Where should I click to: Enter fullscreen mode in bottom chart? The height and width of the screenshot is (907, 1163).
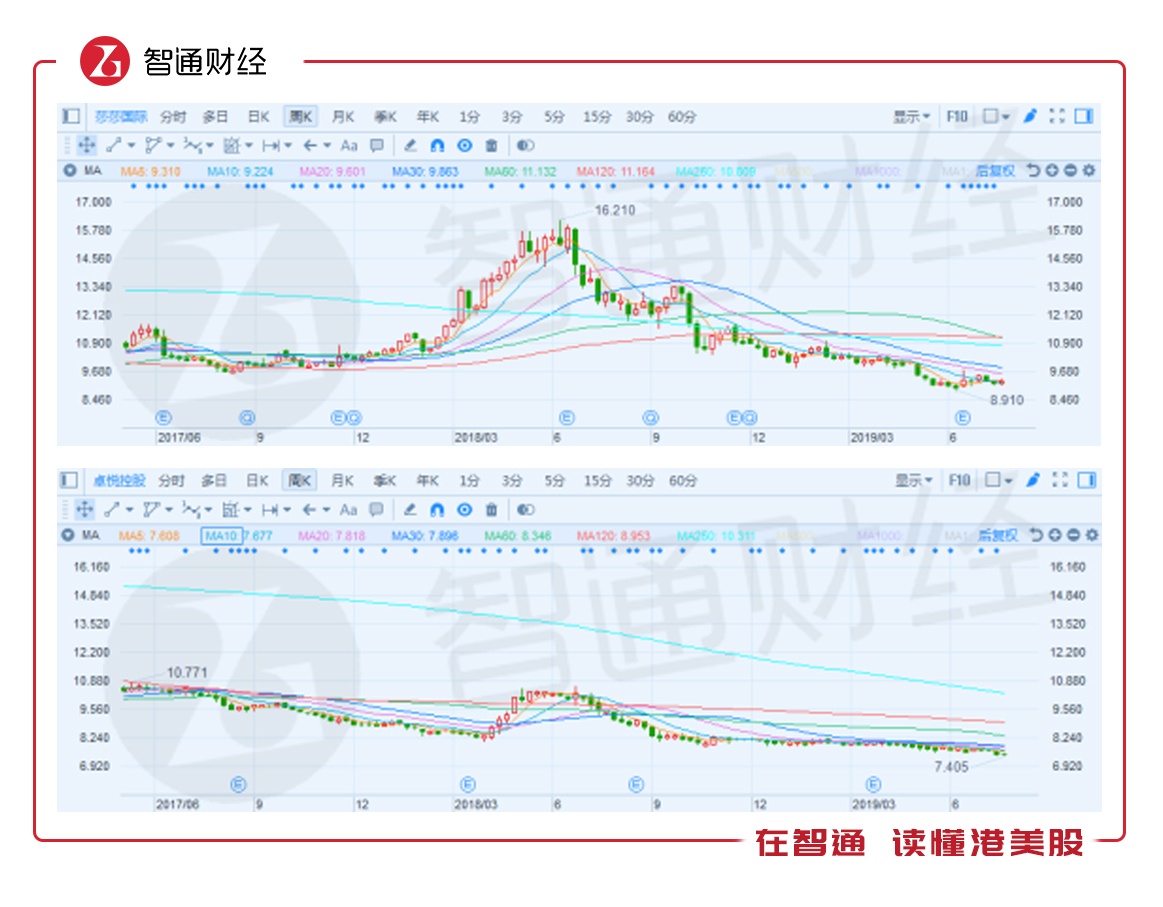click(x=1060, y=481)
